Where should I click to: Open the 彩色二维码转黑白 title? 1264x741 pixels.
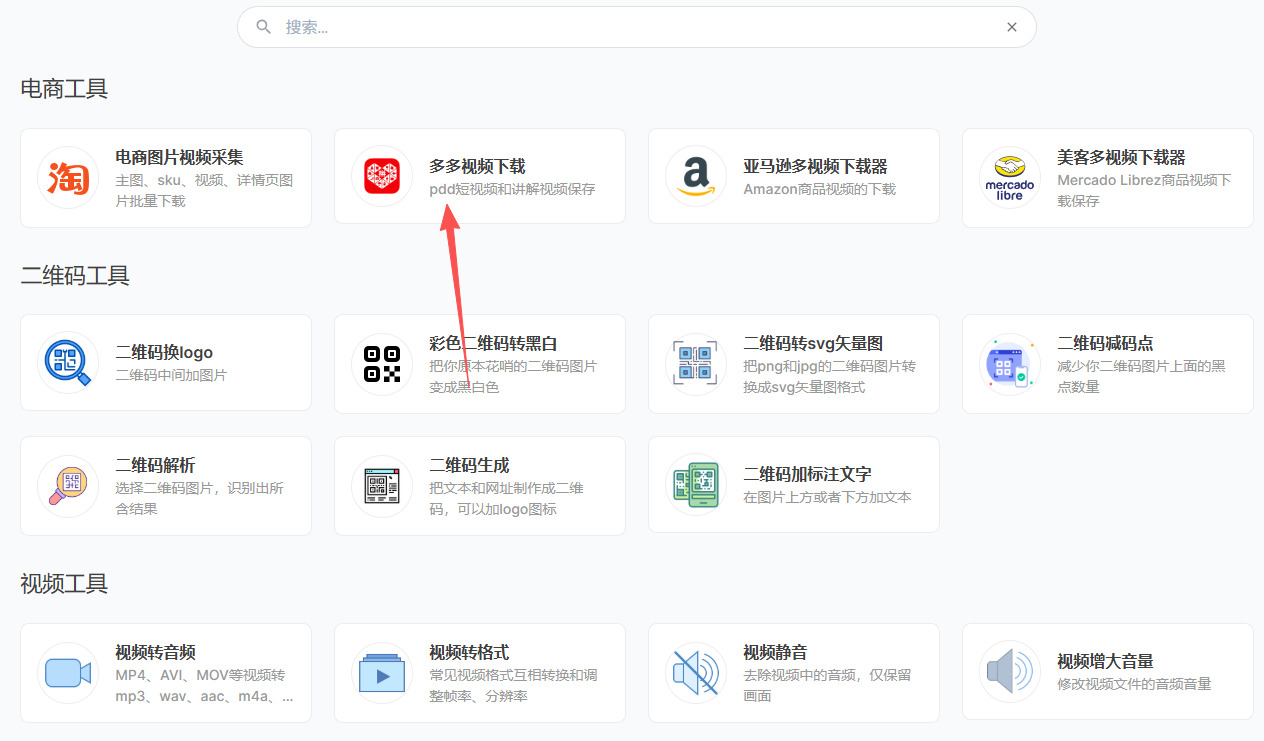click(x=494, y=343)
